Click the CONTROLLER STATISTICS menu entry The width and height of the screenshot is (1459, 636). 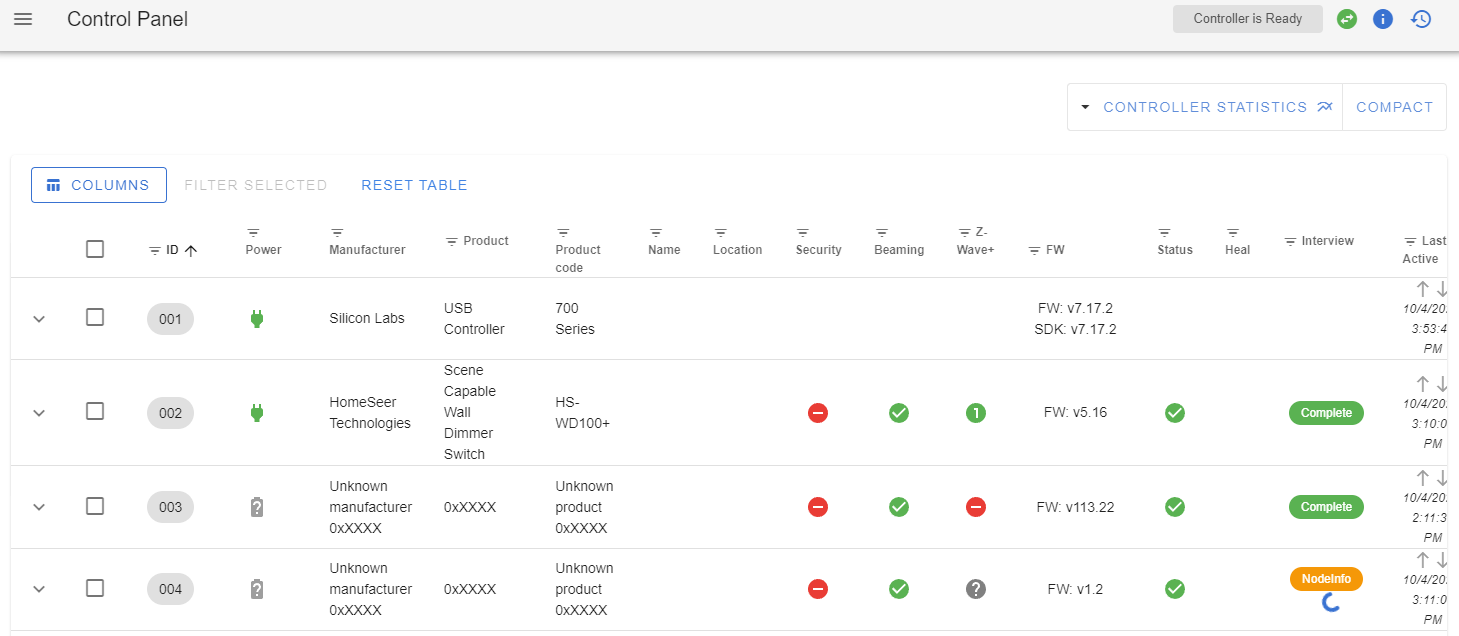[1205, 107]
